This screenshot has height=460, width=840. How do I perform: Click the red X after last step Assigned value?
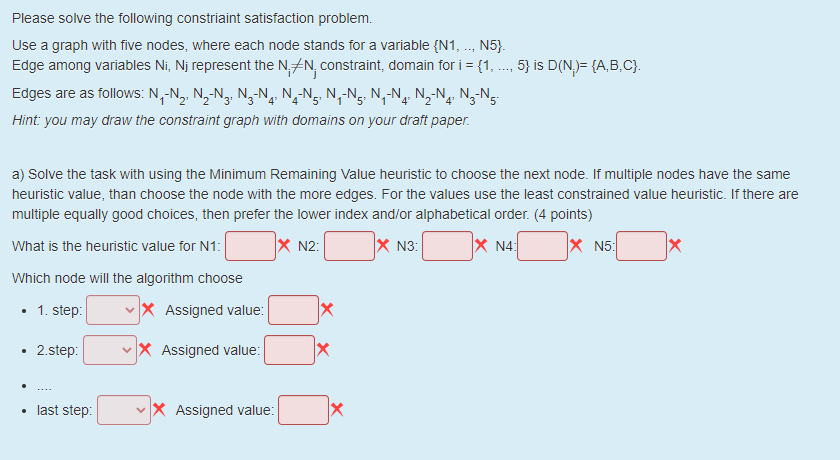[336, 409]
